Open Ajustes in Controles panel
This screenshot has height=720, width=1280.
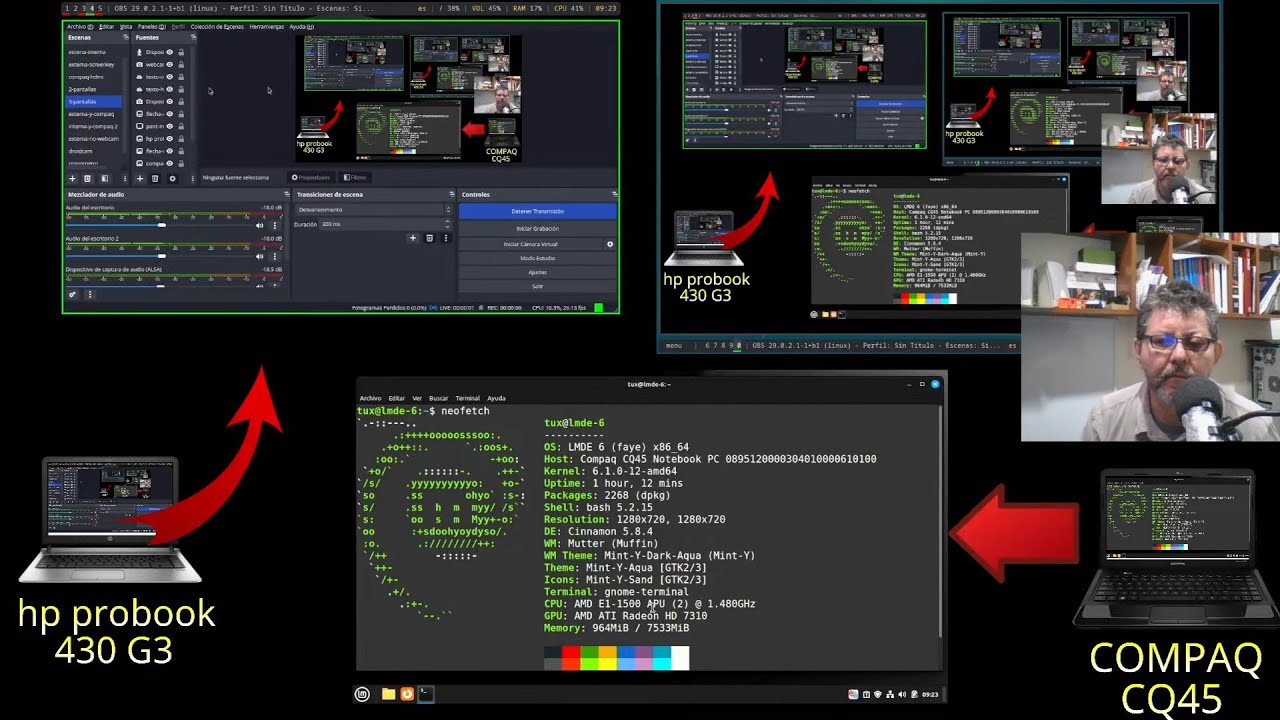tap(538, 272)
